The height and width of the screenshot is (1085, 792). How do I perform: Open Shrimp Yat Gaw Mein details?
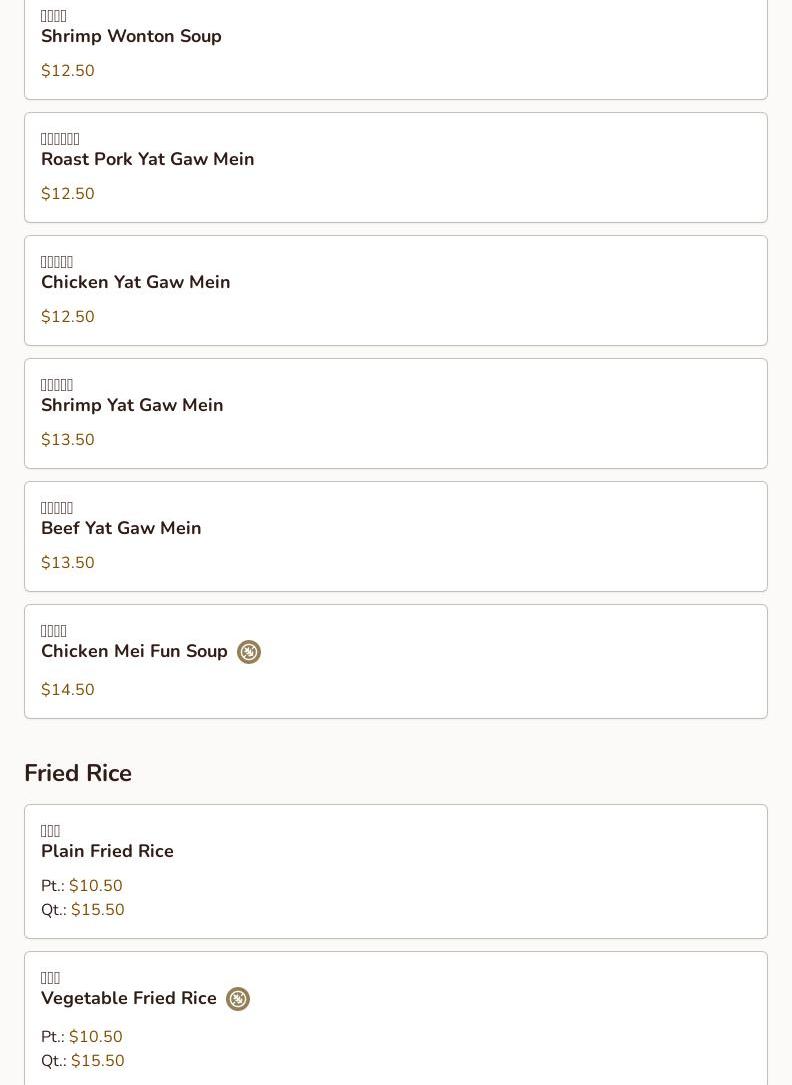tap(132, 406)
